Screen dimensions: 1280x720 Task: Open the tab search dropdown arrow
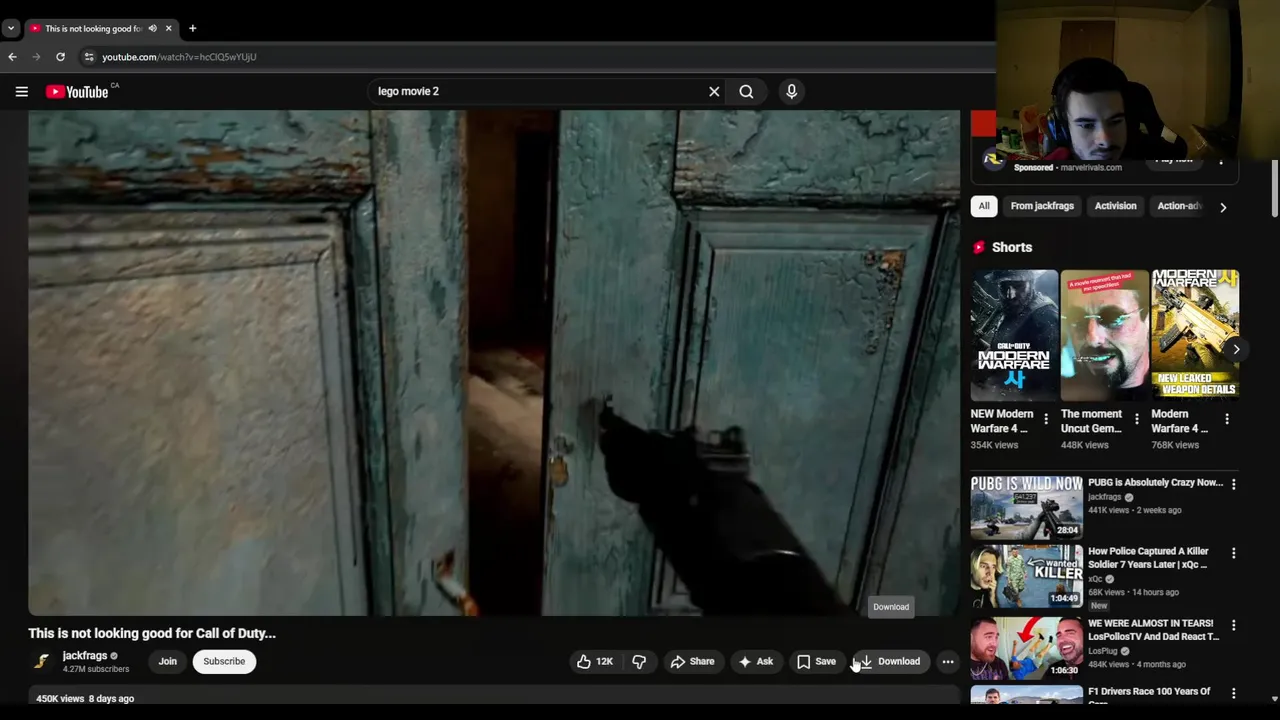pos(10,28)
